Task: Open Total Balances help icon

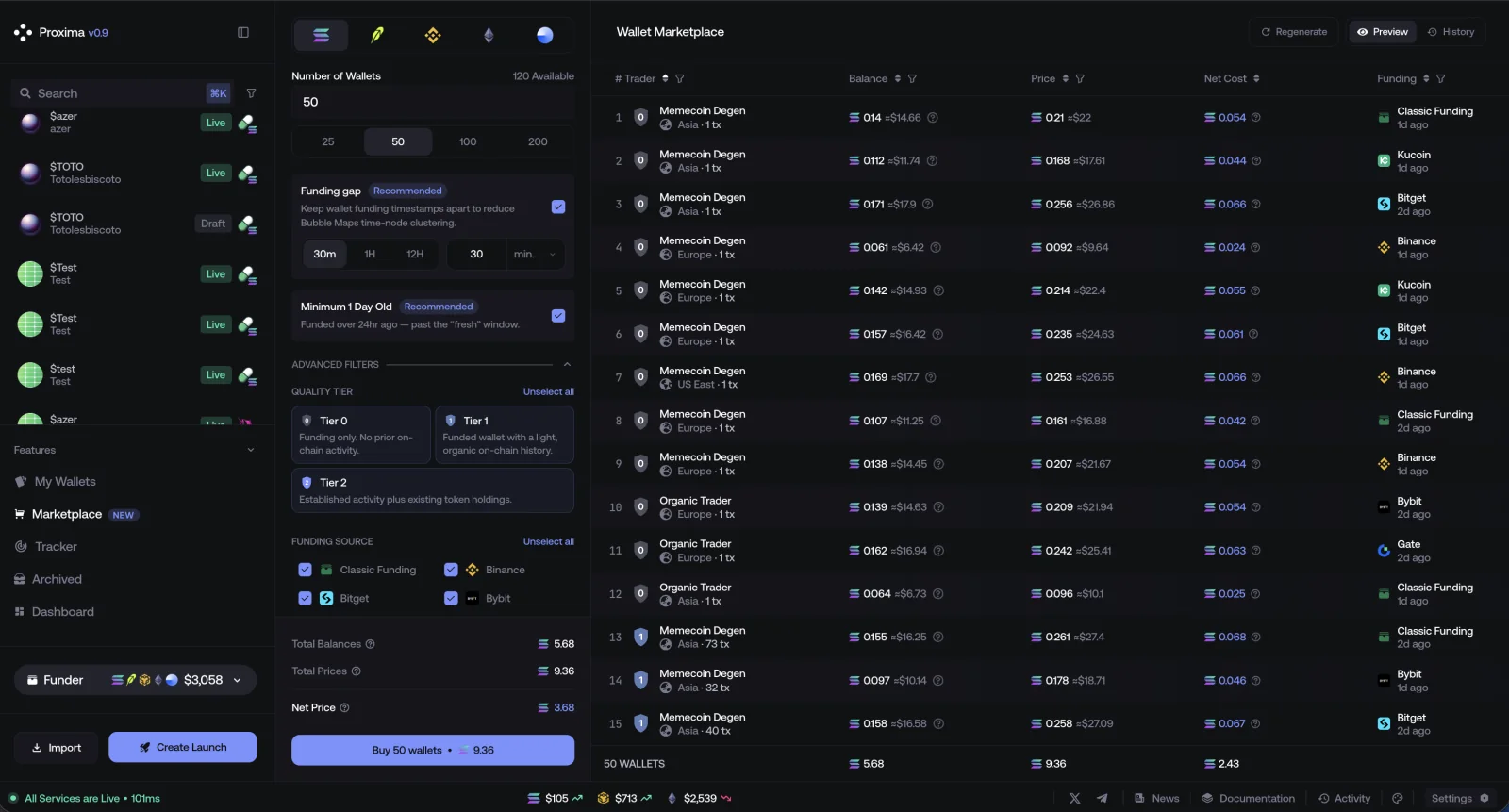Action: click(370, 644)
